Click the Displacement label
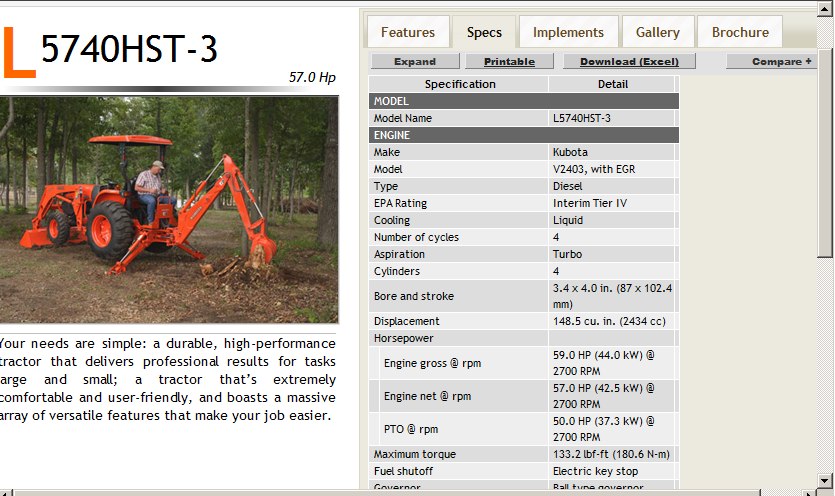This screenshot has height=496, width=835. (x=406, y=321)
